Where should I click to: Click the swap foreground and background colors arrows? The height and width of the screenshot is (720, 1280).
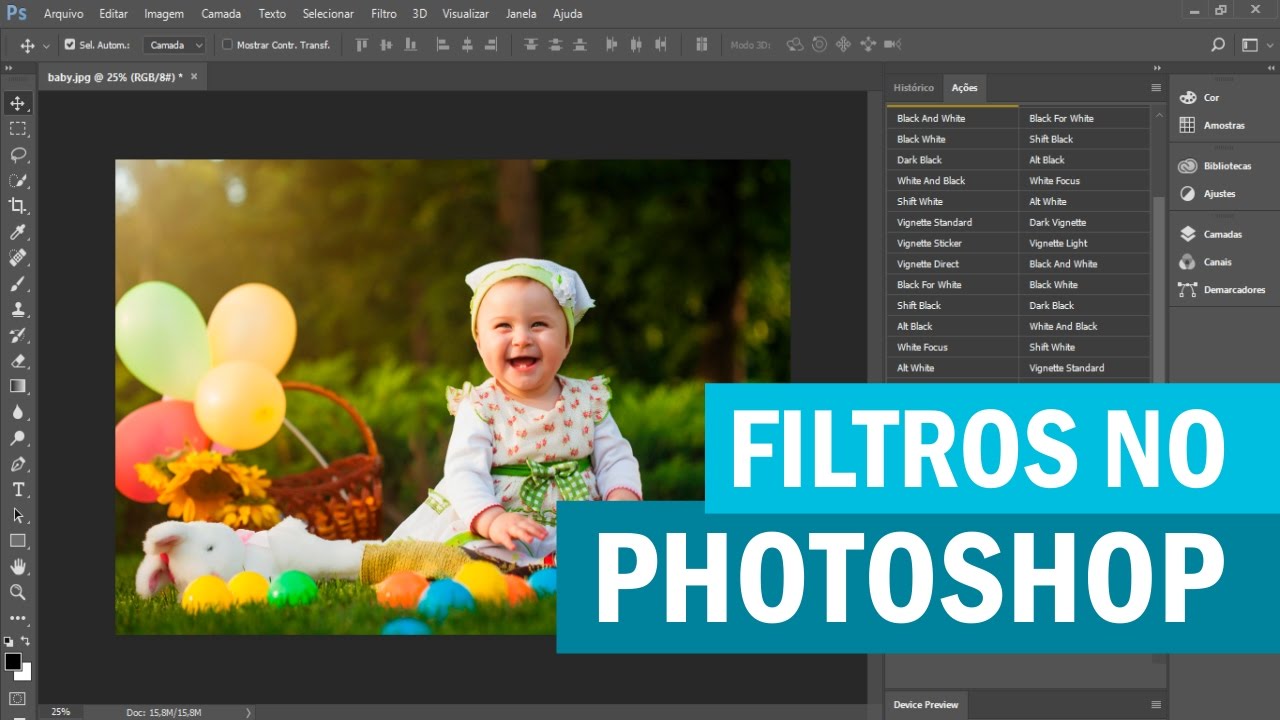[x=26, y=641]
